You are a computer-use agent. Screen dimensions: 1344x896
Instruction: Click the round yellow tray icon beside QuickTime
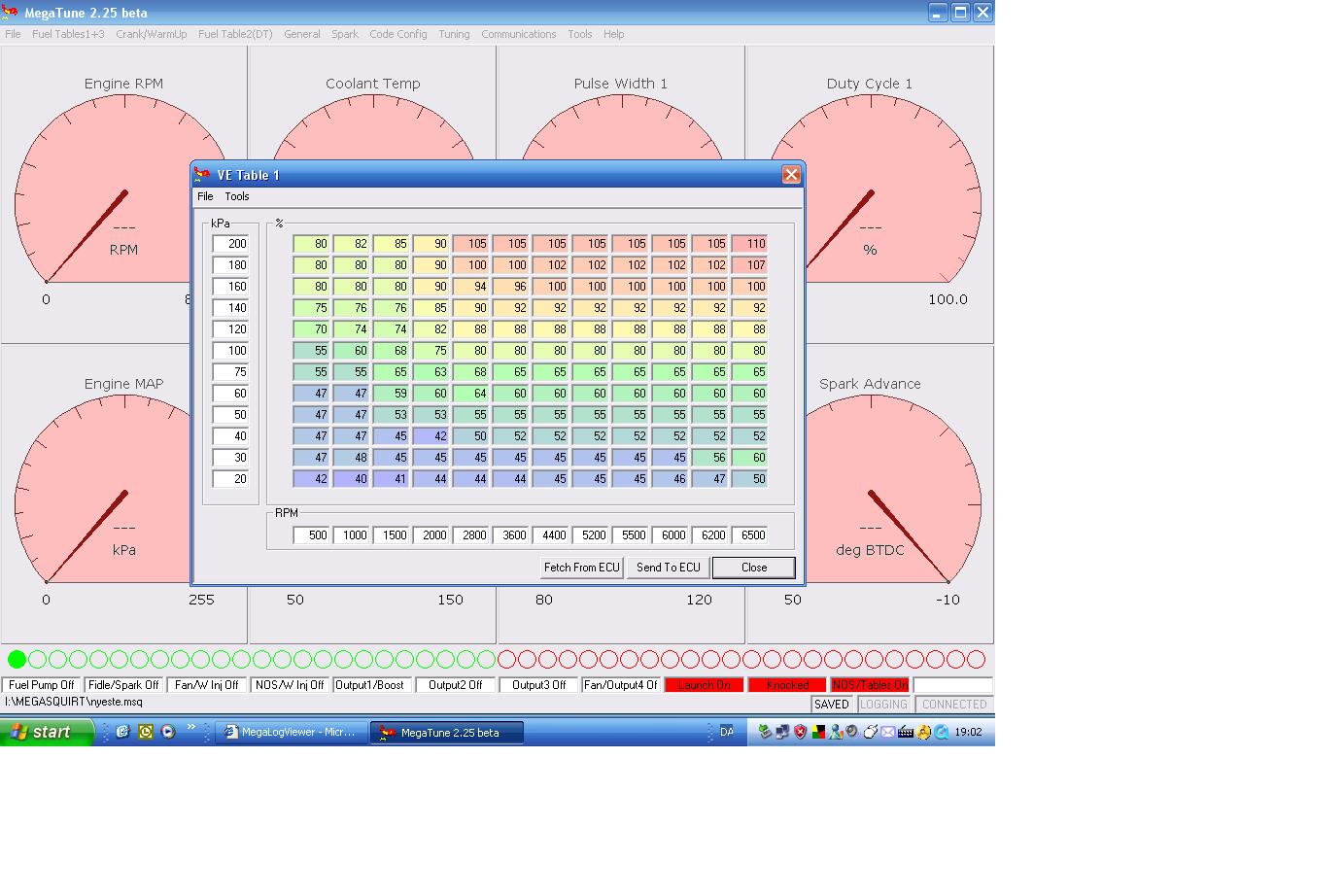[924, 732]
